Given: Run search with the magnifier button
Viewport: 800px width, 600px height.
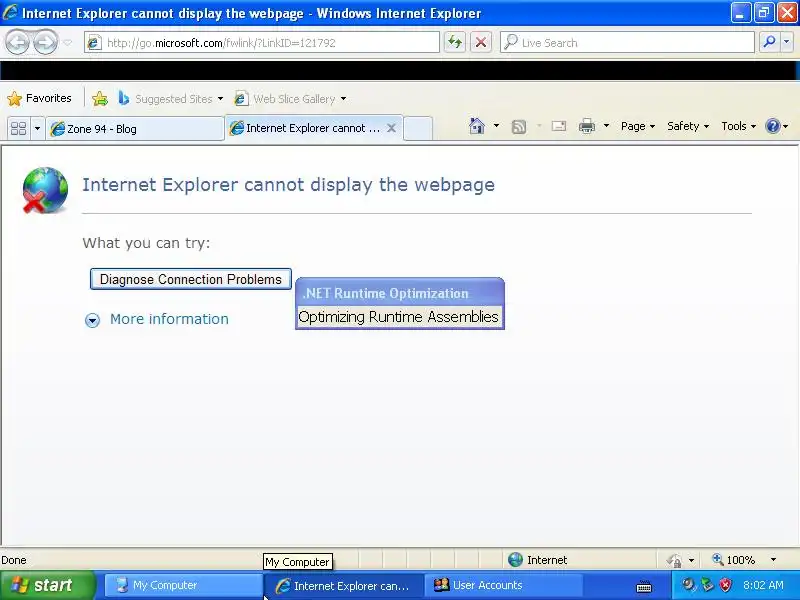Looking at the screenshot, I should [x=769, y=42].
